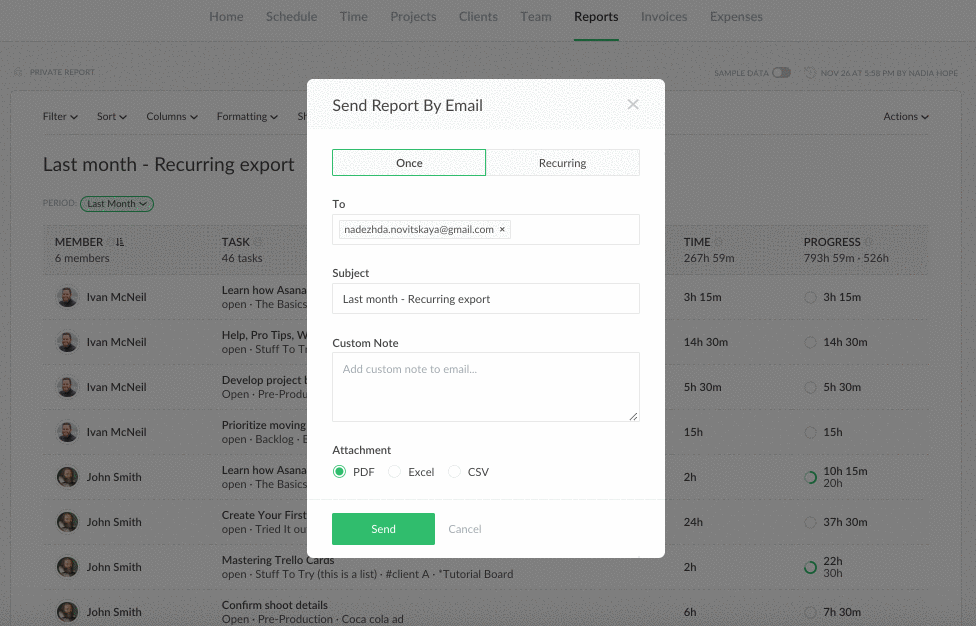Switch to the Recurring tab
The height and width of the screenshot is (626, 976).
point(562,163)
